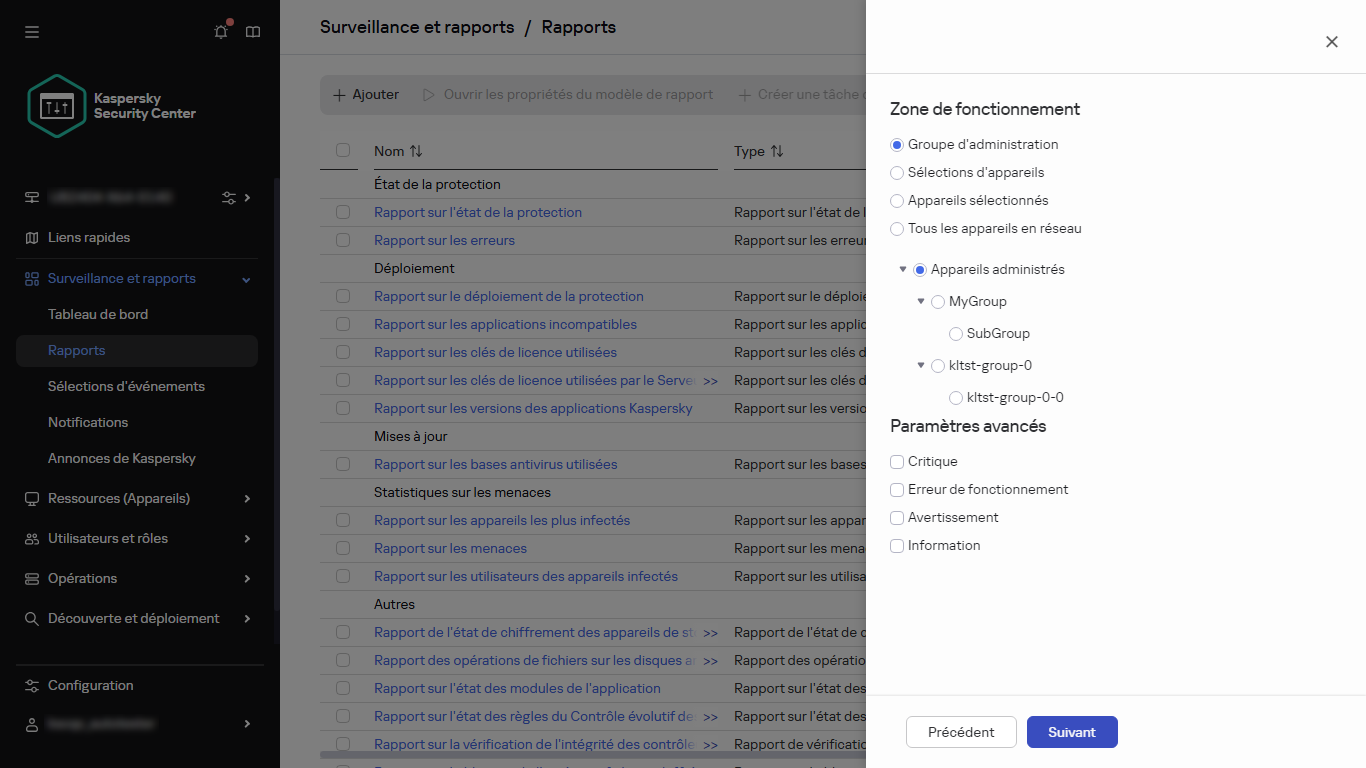The height and width of the screenshot is (768, 1366).
Task: Open help using the book icon
Action: (x=252, y=31)
